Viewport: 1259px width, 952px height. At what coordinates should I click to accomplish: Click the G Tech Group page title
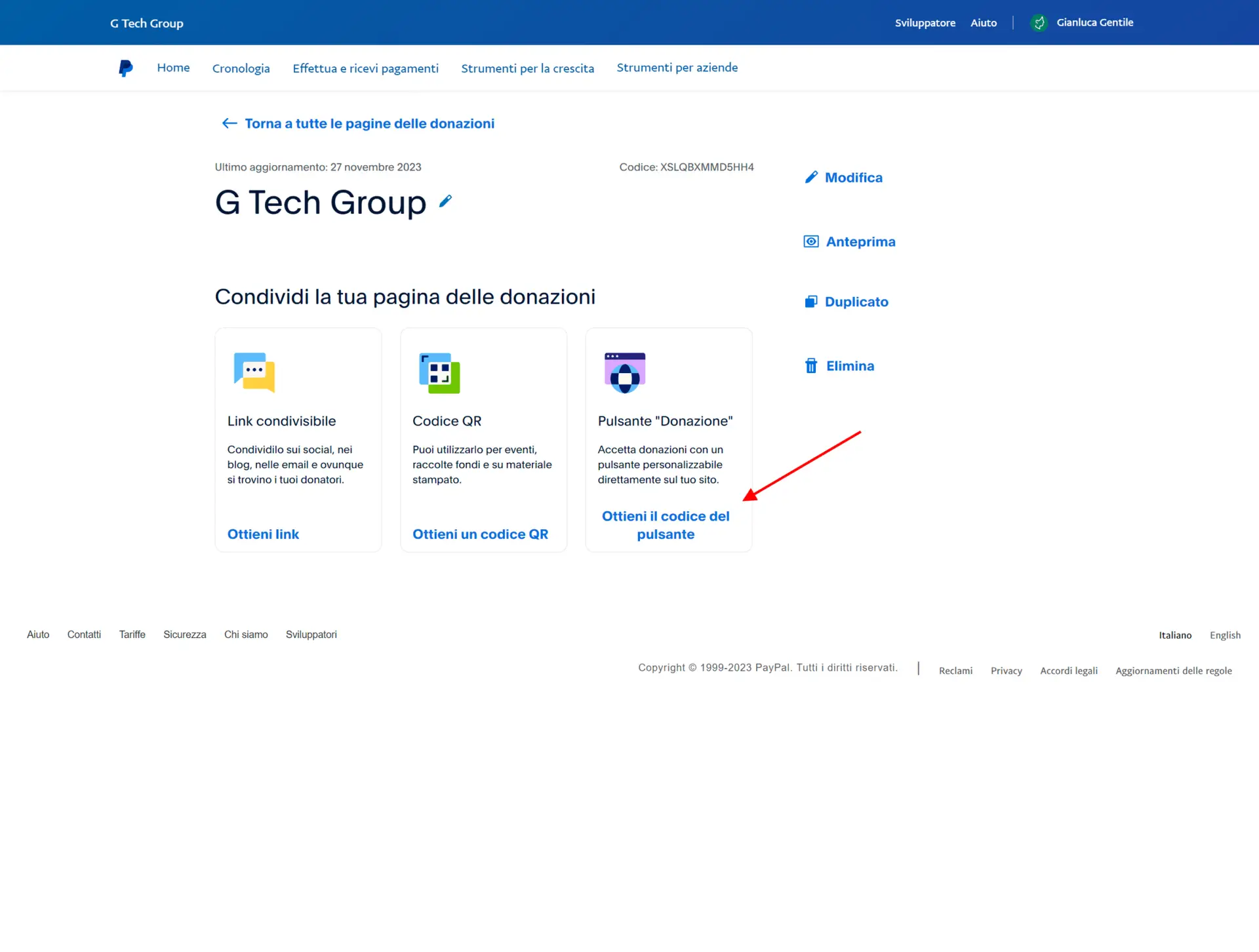pos(321,203)
